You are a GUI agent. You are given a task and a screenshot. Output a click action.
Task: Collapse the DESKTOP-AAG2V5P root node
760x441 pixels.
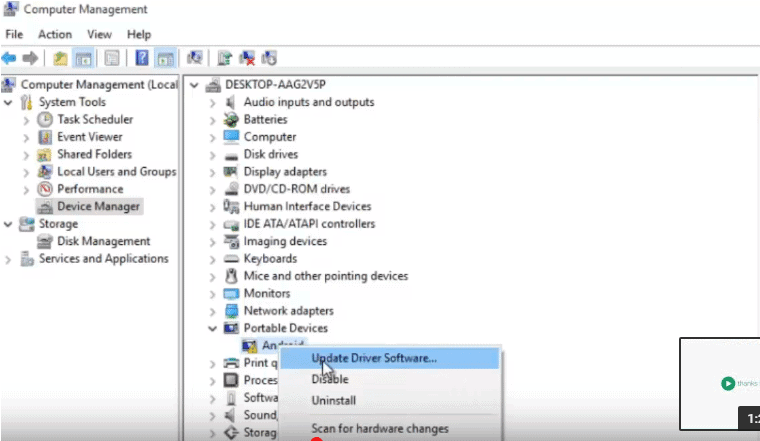194,85
